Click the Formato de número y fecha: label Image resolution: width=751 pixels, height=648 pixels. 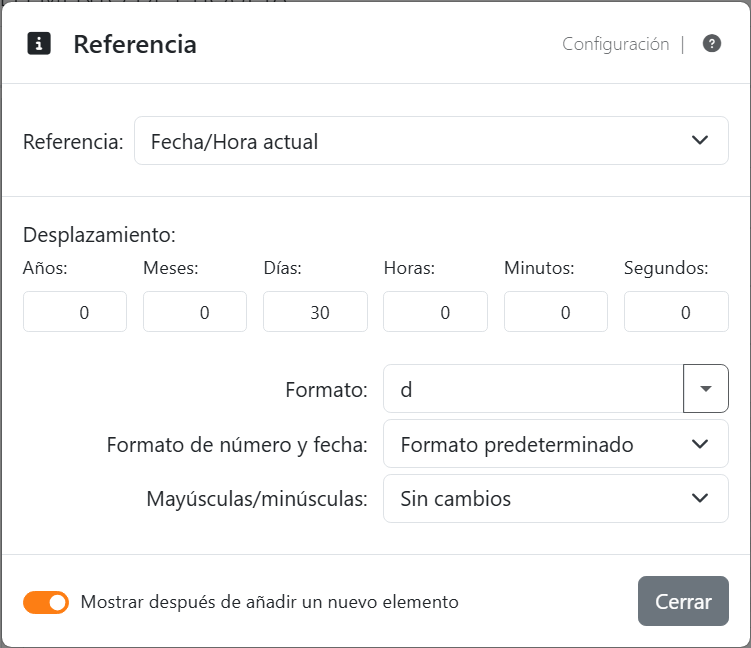point(237,445)
